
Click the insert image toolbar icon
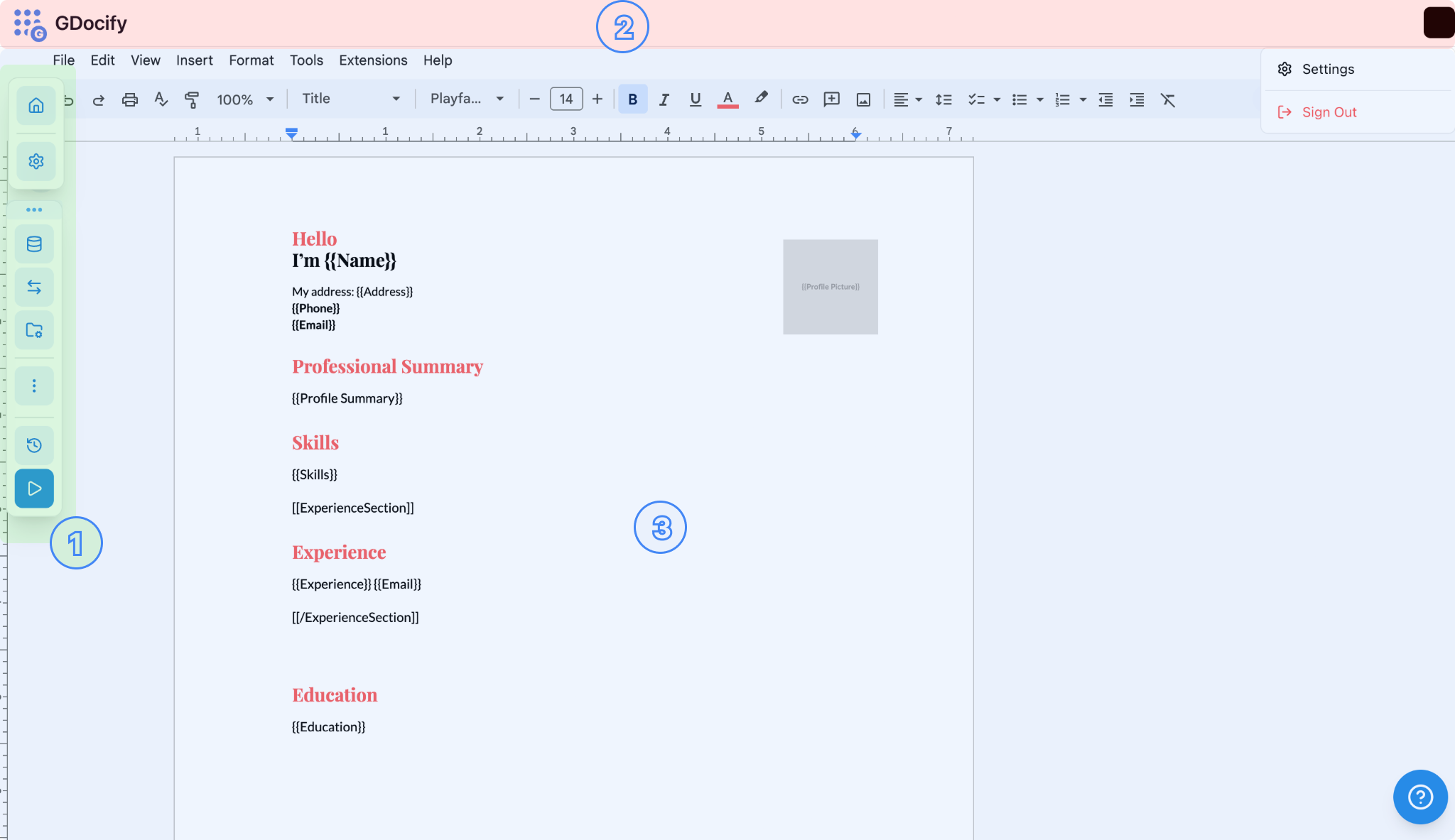863,99
